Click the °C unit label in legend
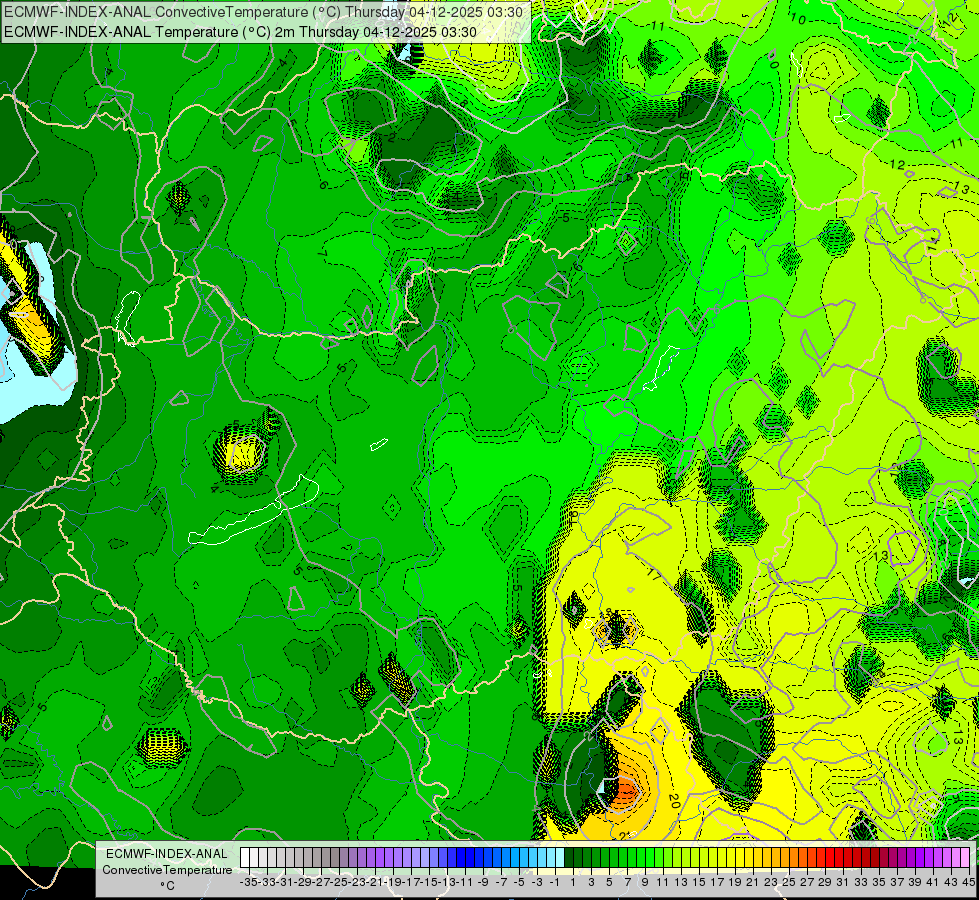The height and width of the screenshot is (900, 979). tap(167, 886)
